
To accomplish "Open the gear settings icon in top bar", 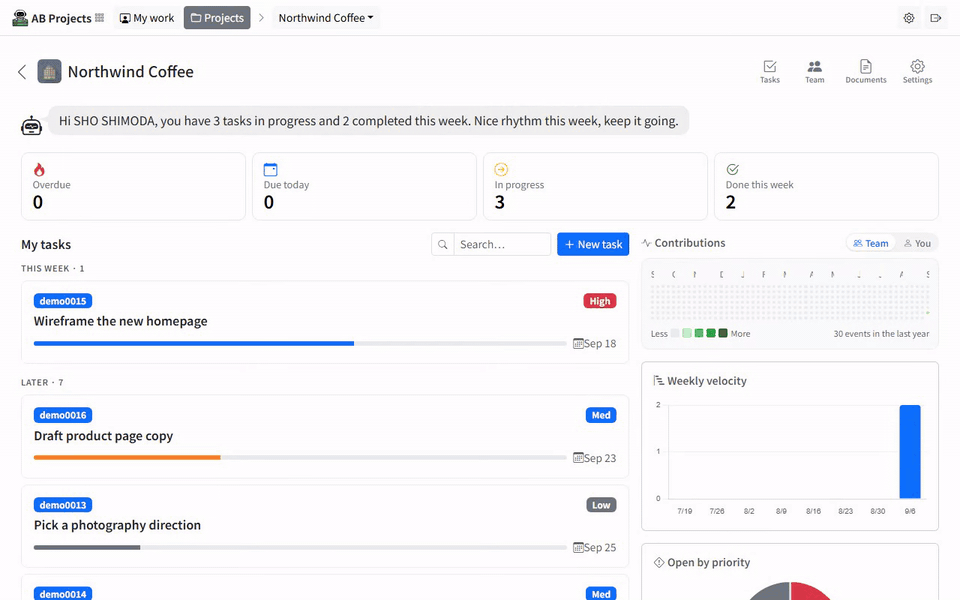I will tap(909, 18).
